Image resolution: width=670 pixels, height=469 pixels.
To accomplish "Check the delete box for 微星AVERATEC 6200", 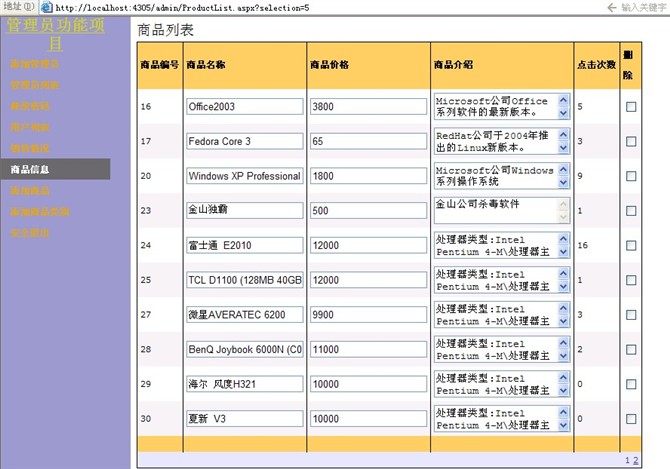I will (631, 315).
